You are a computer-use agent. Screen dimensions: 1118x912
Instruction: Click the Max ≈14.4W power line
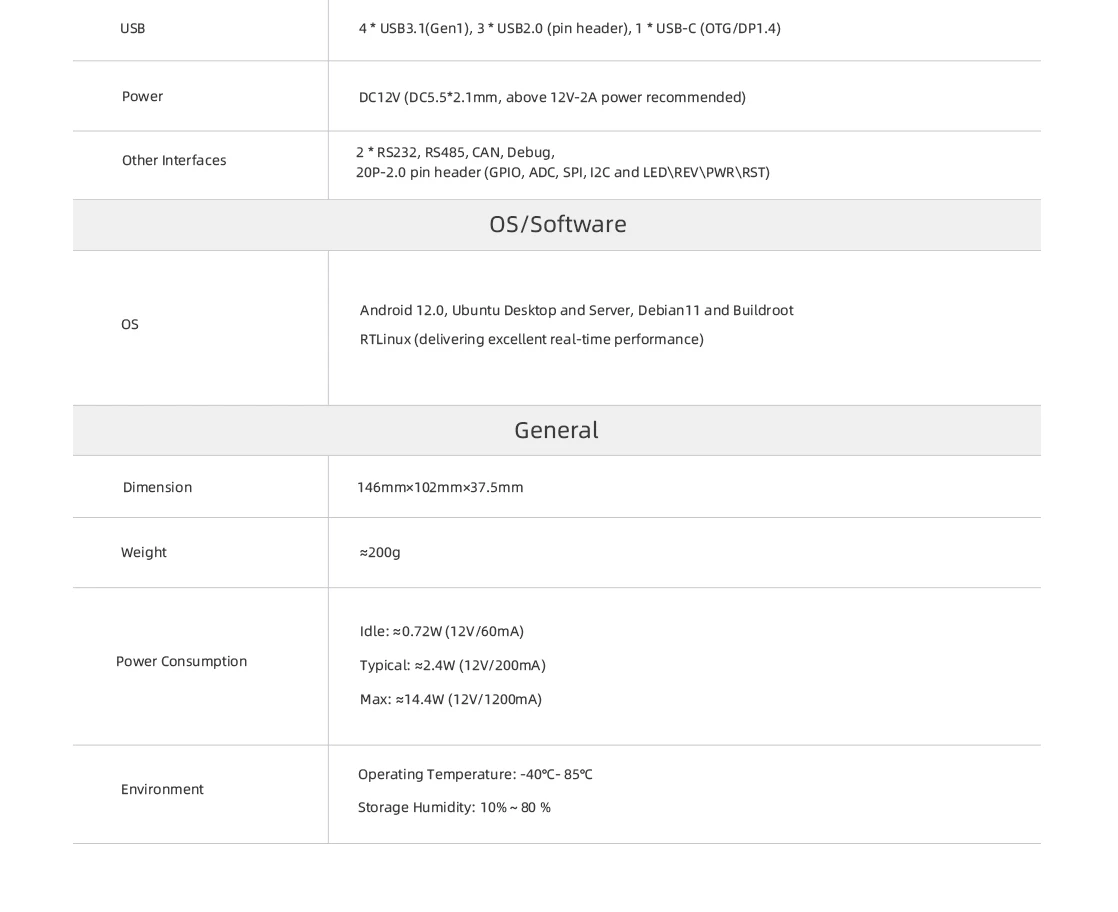coord(450,699)
